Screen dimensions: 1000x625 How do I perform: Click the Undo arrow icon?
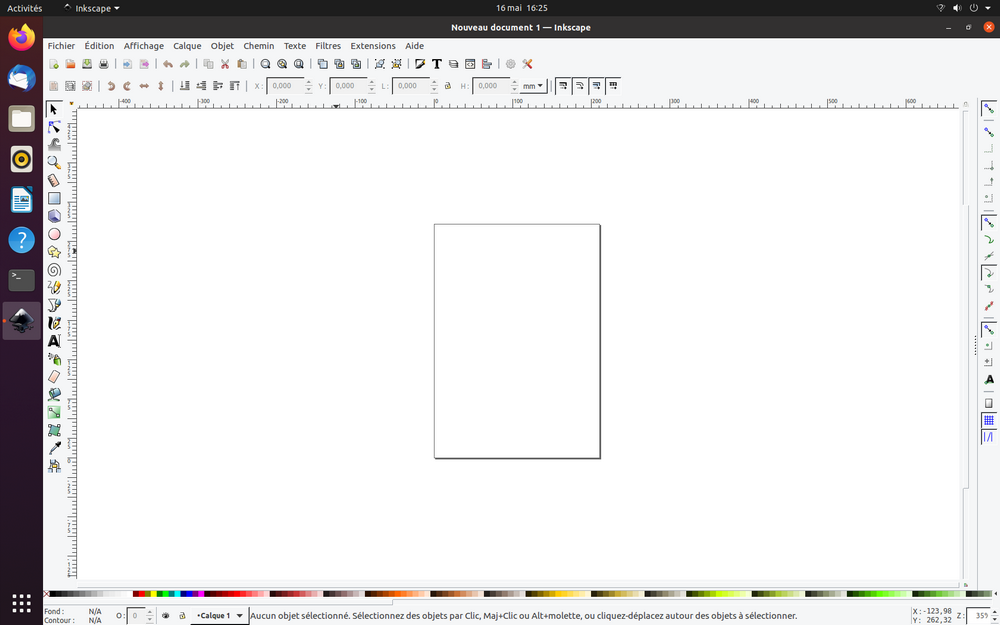[x=168, y=64]
